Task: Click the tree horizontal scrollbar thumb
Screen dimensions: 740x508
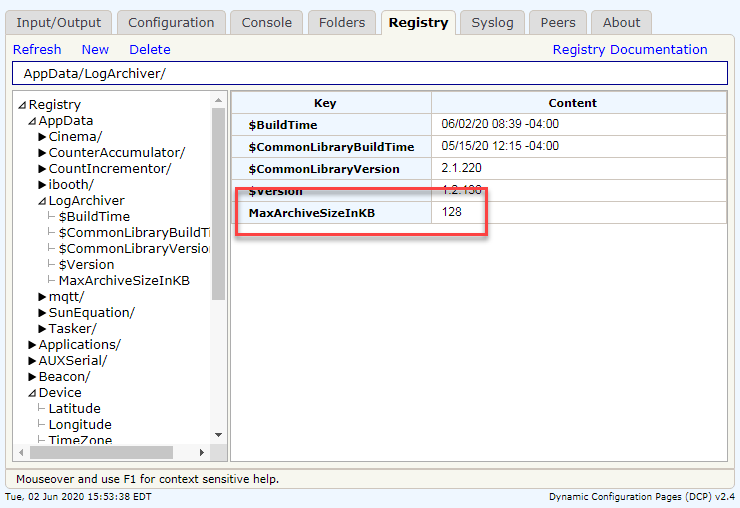Action: point(101,452)
